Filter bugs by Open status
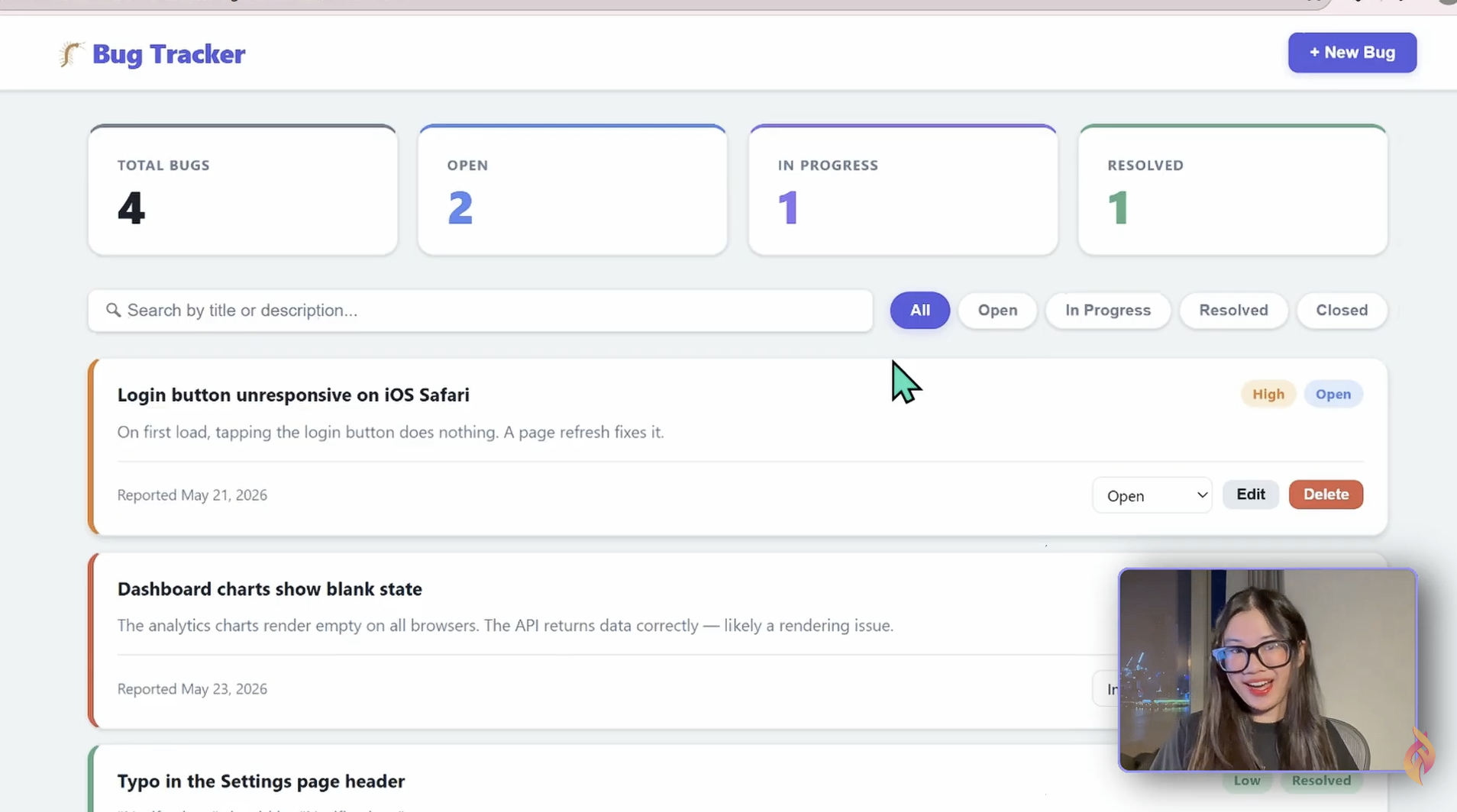 [997, 311]
